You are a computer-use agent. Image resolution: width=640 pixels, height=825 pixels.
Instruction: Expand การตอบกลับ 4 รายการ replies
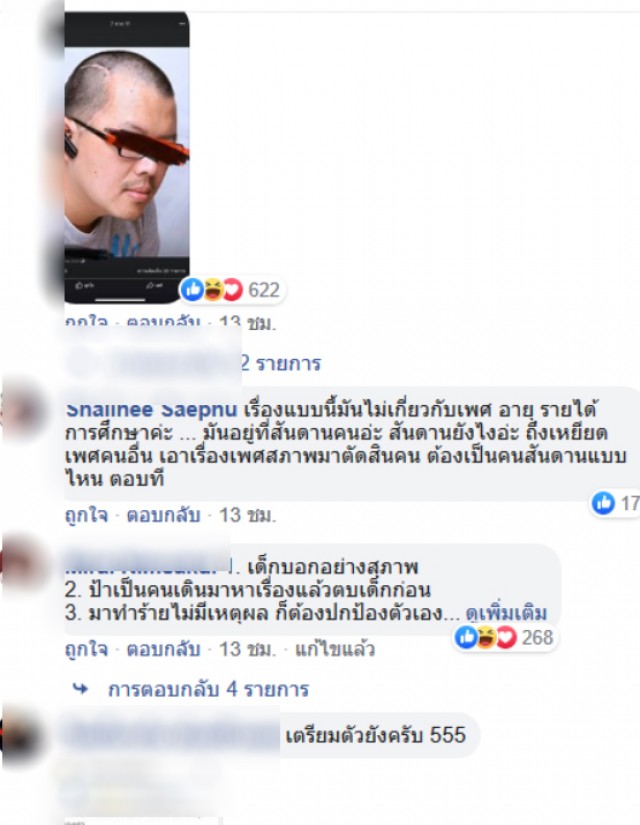[x=208, y=689]
